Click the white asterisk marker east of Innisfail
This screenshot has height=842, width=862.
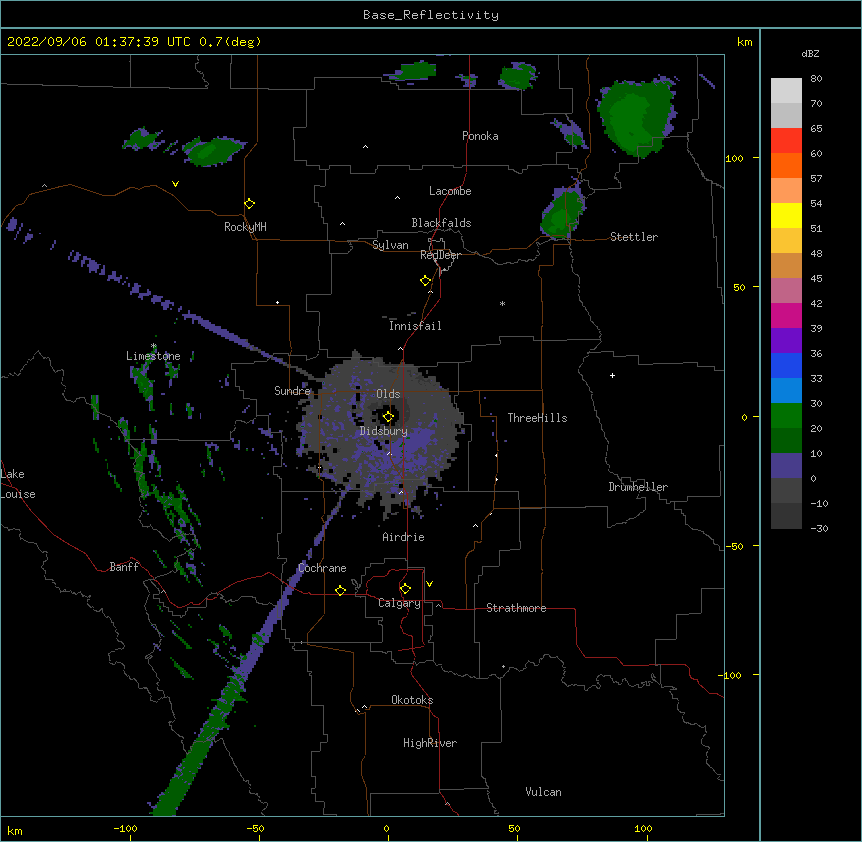(x=502, y=303)
